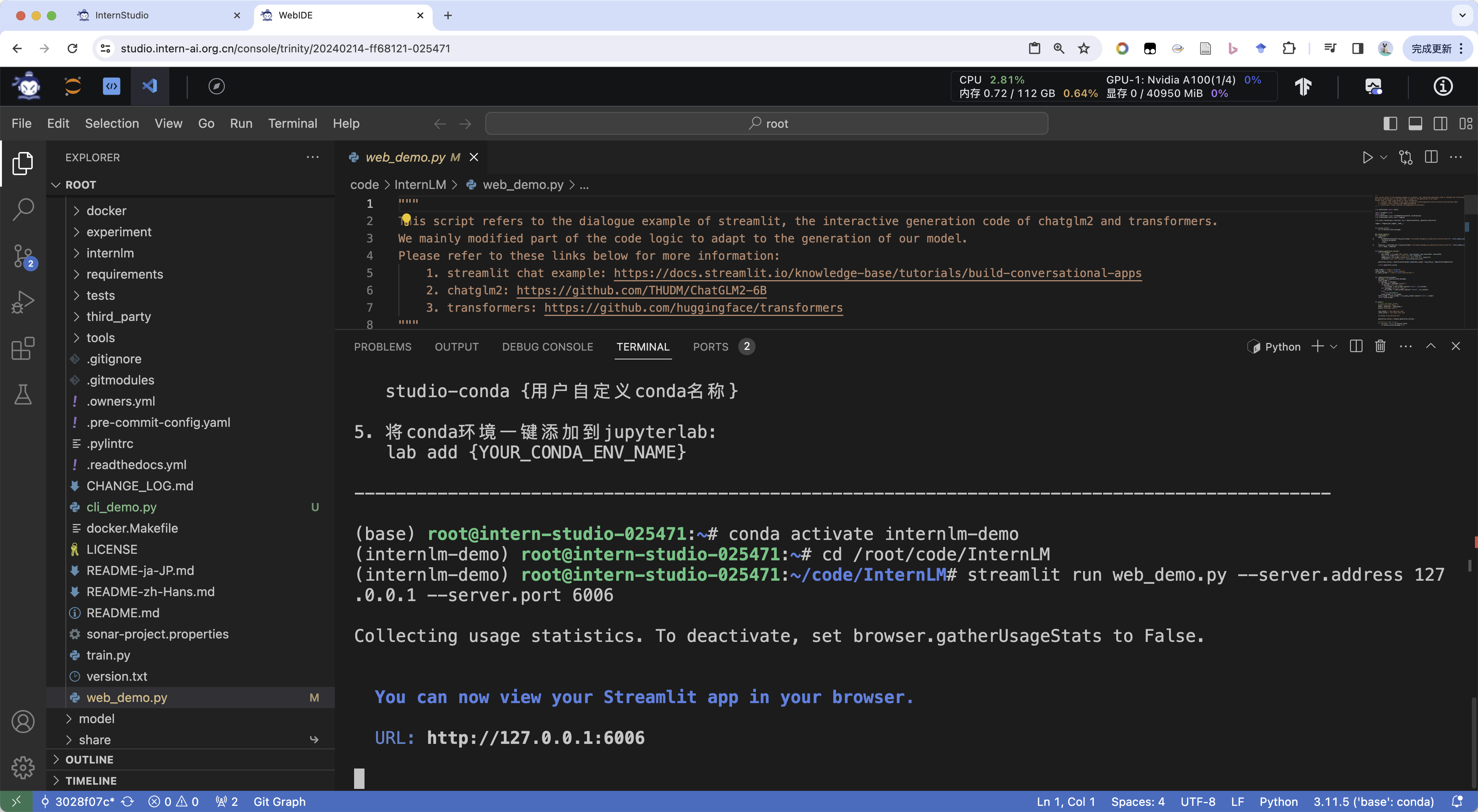
Task: Open the Extensions view icon
Action: 23,348
